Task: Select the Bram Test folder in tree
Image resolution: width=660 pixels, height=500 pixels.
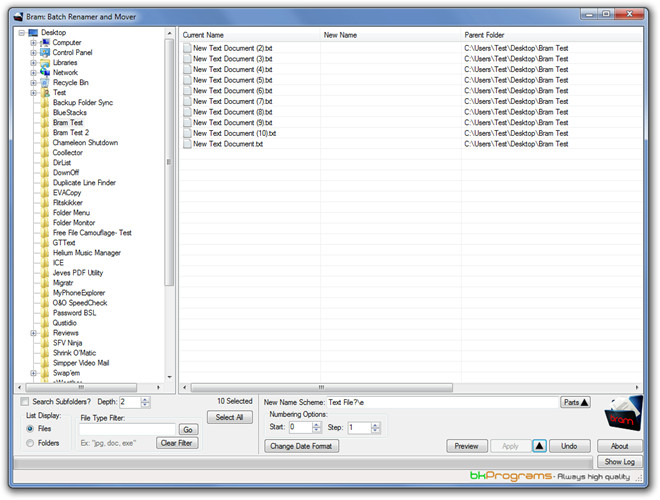Action: pyautogui.click(x=68, y=122)
